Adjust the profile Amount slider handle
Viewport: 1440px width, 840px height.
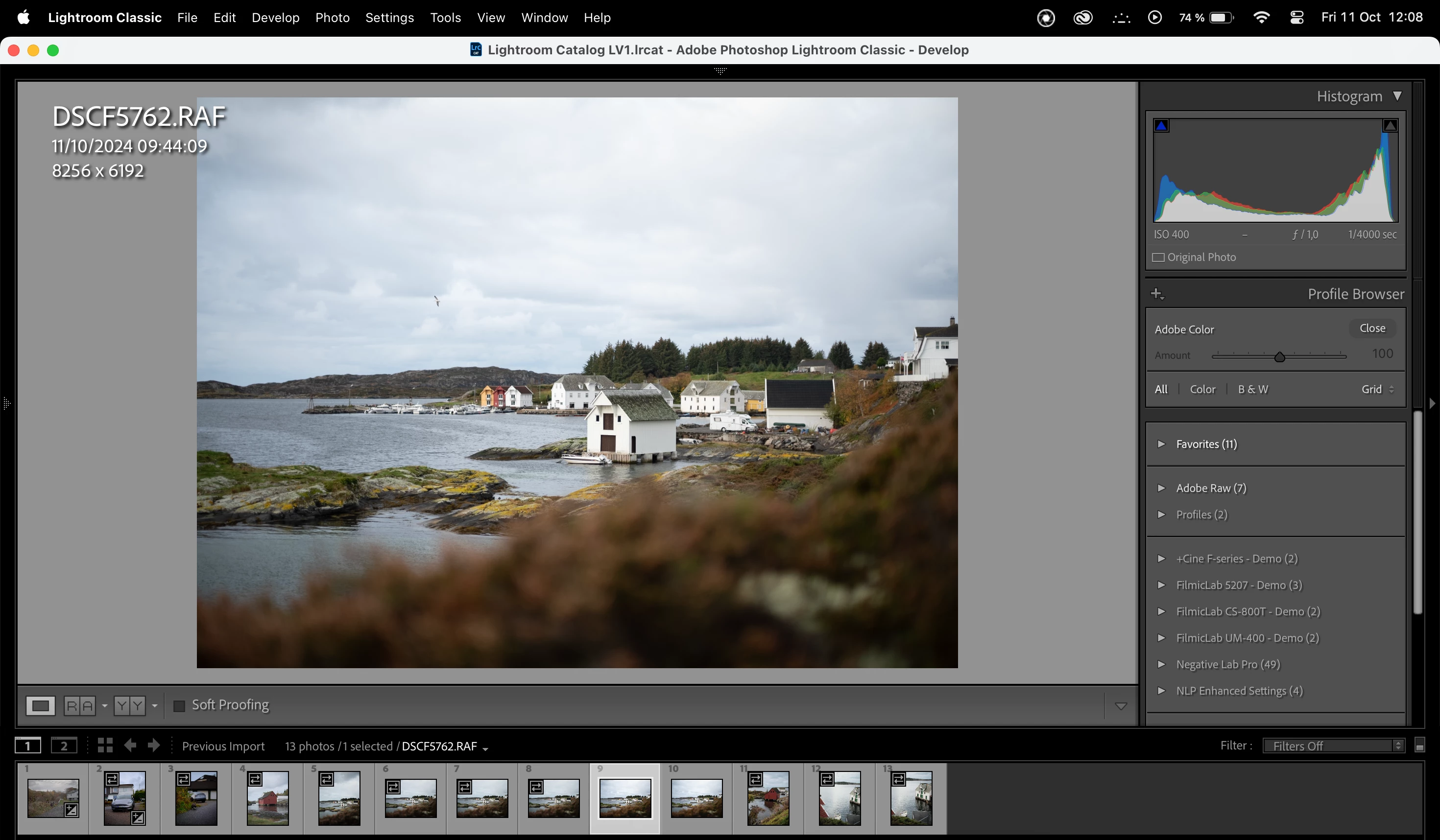[1279, 357]
